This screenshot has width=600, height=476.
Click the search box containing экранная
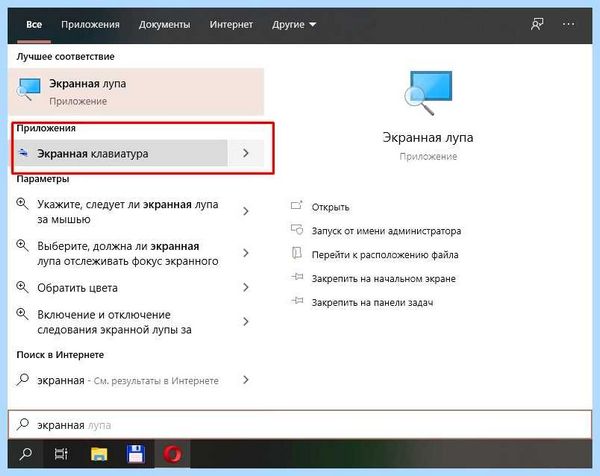pos(300,425)
